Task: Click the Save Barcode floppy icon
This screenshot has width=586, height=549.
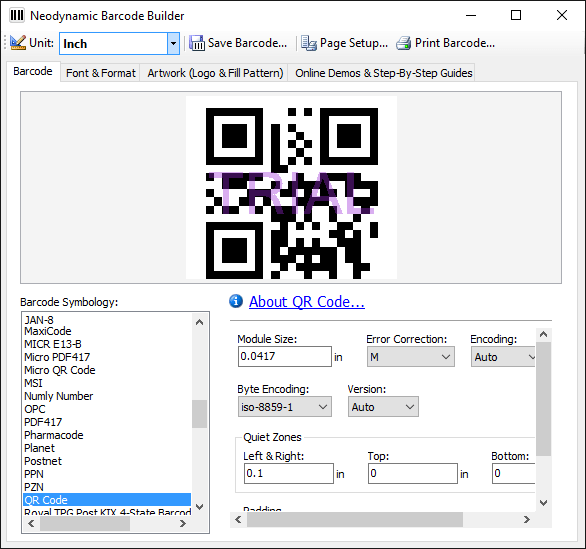Action: (x=197, y=43)
